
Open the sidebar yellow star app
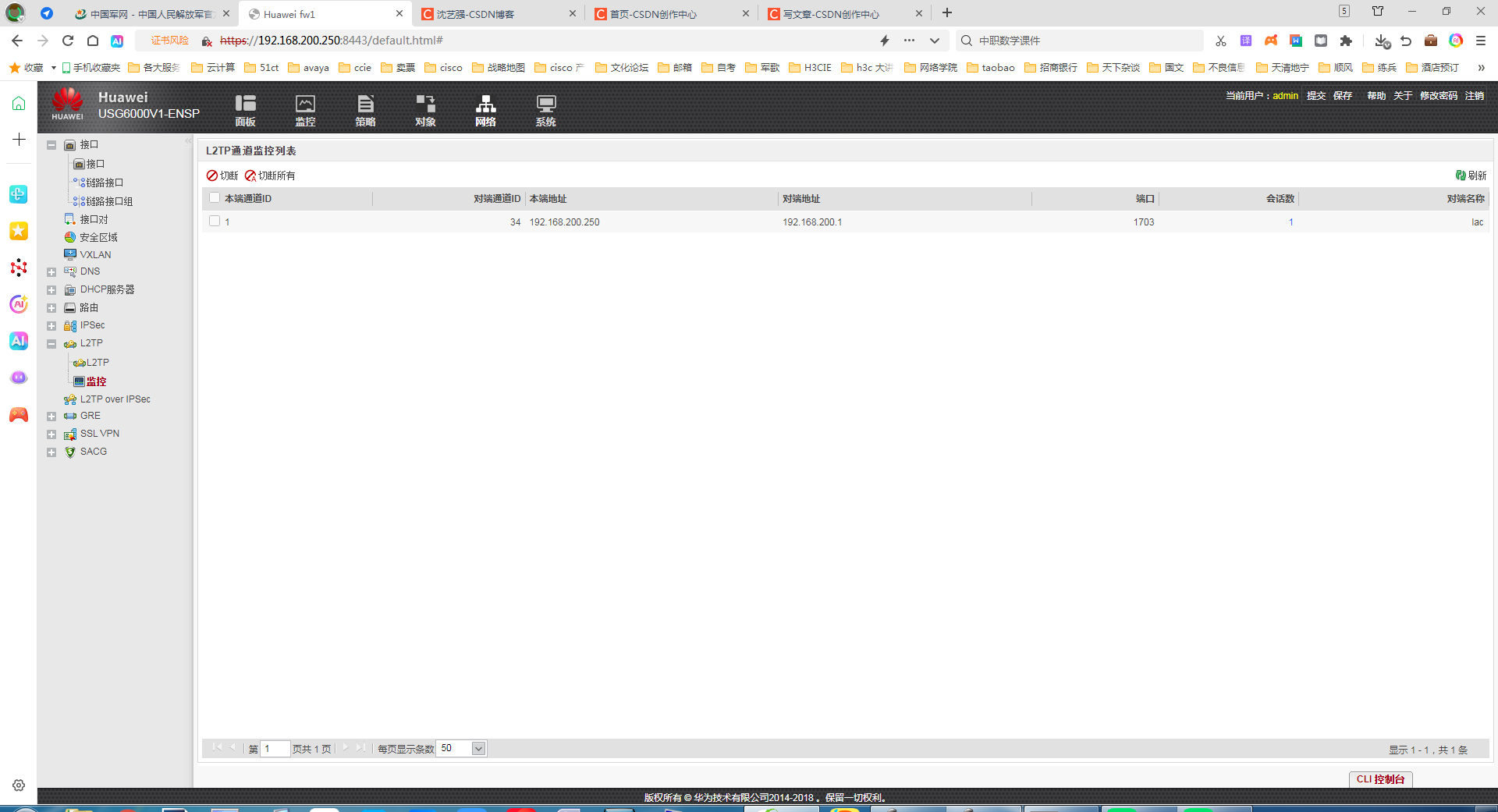pyautogui.click(x=19, y=231)
